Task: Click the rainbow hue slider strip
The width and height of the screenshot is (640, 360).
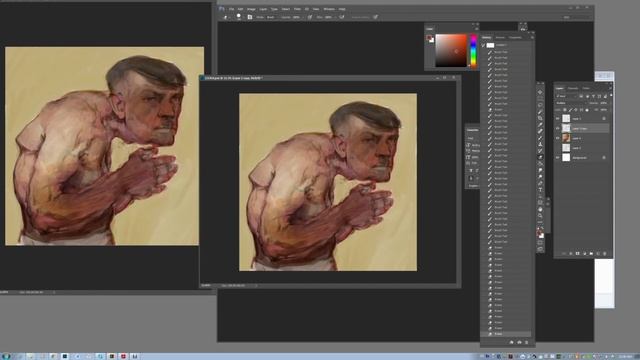Action: (473, 51)
